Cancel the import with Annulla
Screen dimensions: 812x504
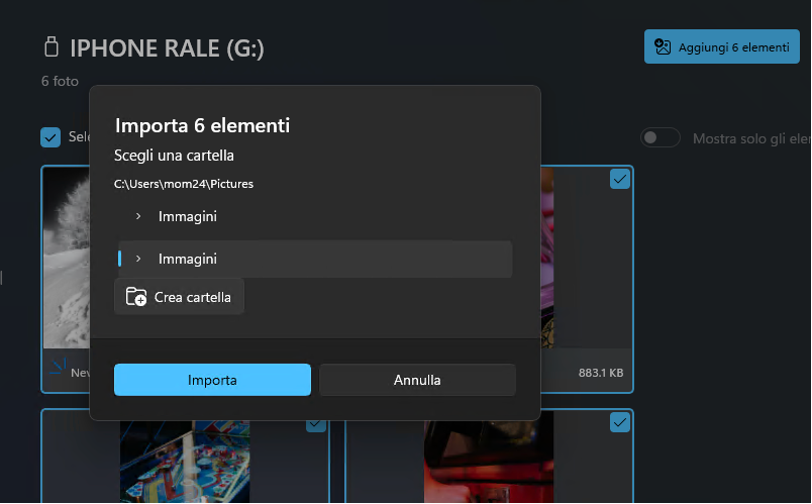pos(417,380)
